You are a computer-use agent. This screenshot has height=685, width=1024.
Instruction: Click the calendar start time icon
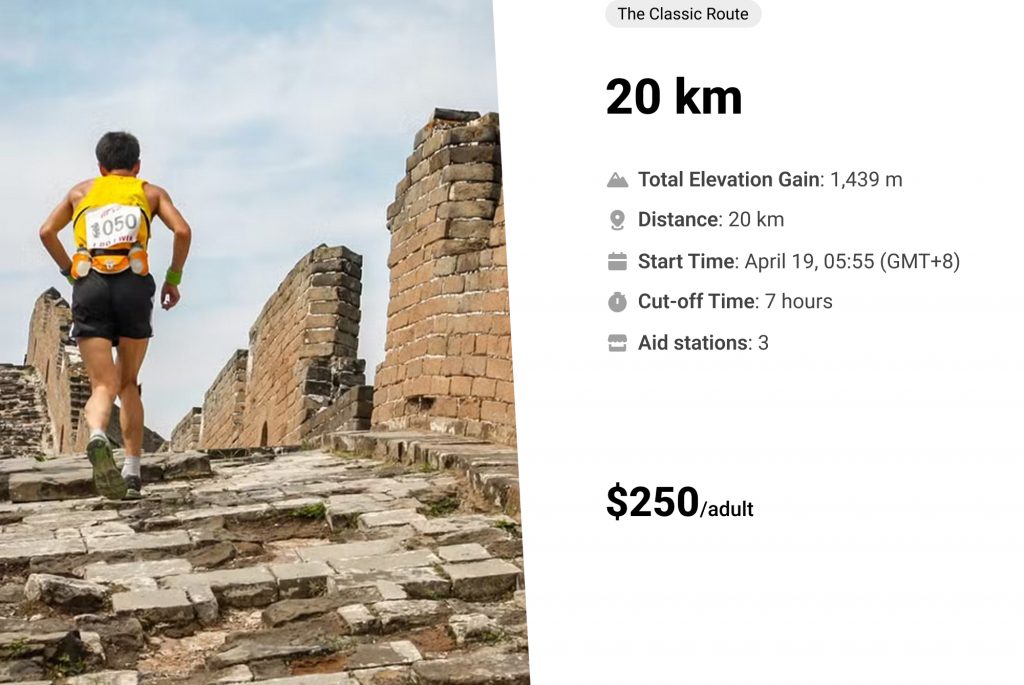pyautogui.click(x=617, y=261)
